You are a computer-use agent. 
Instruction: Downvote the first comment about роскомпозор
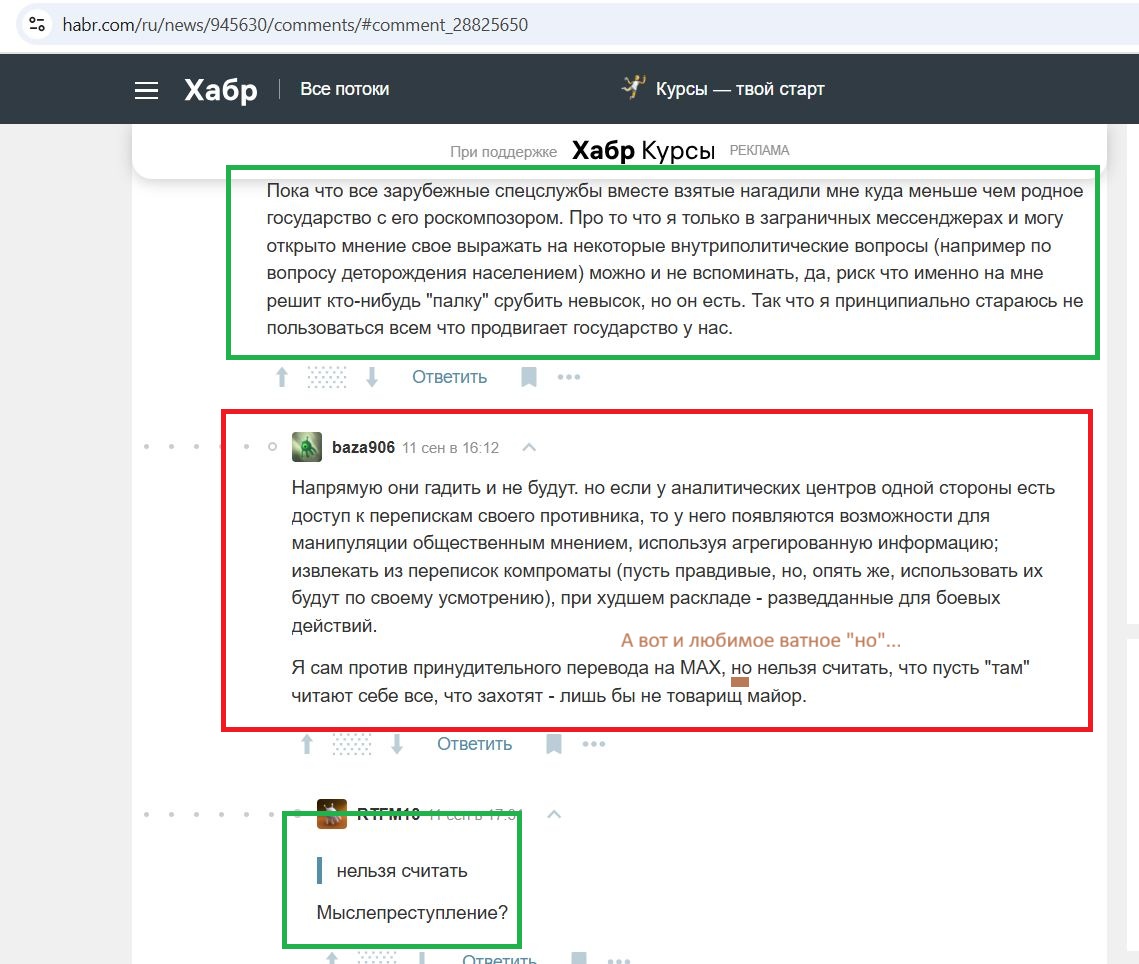pos(372,377)
